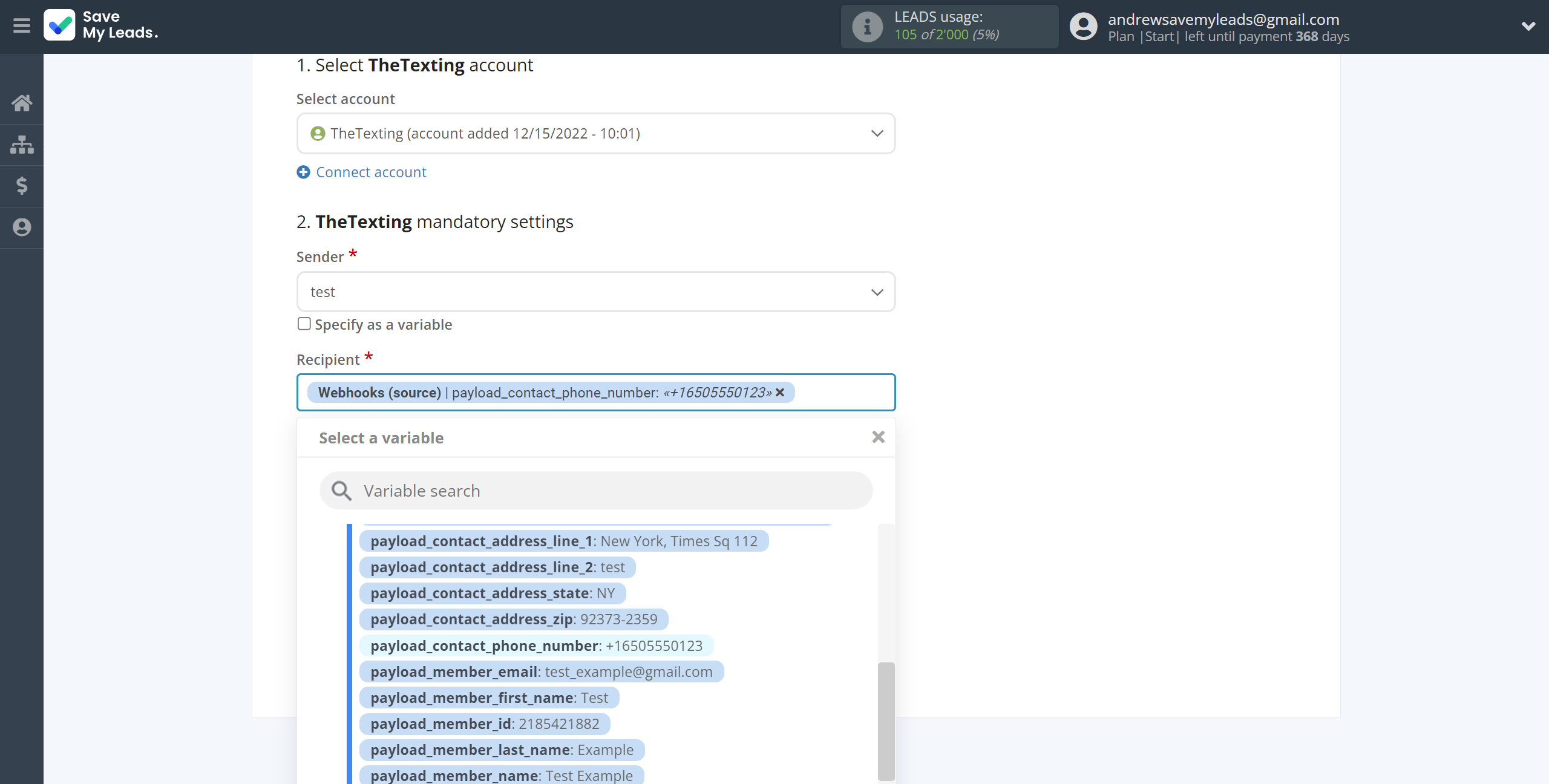Viewport: 1549px width, 784px height.
Task: Expand the account menu chevron in header
Action: coord(1528,26)
